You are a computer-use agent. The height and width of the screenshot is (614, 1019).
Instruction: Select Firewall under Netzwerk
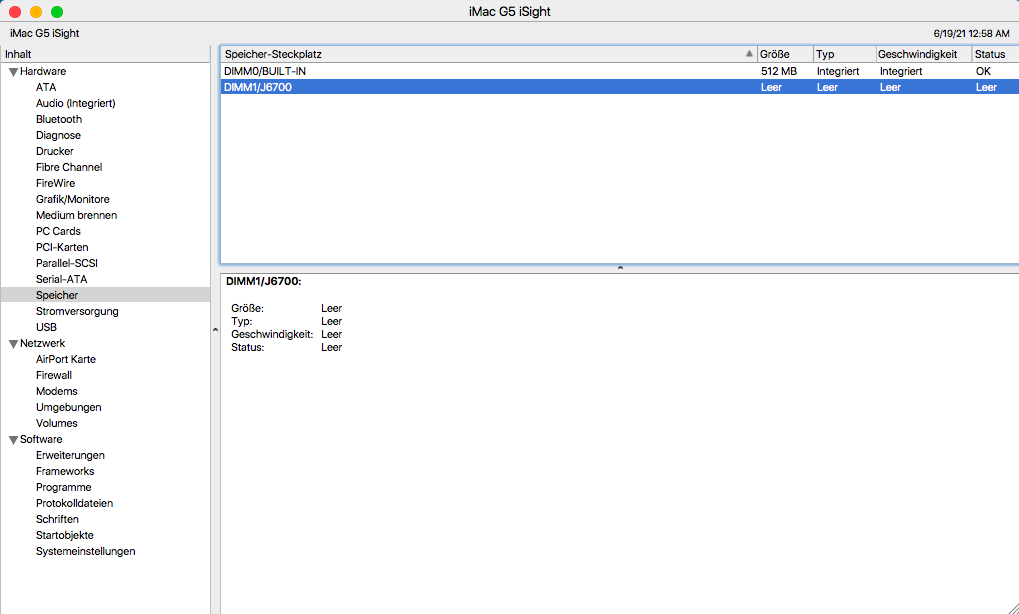[x=54, y=376]
